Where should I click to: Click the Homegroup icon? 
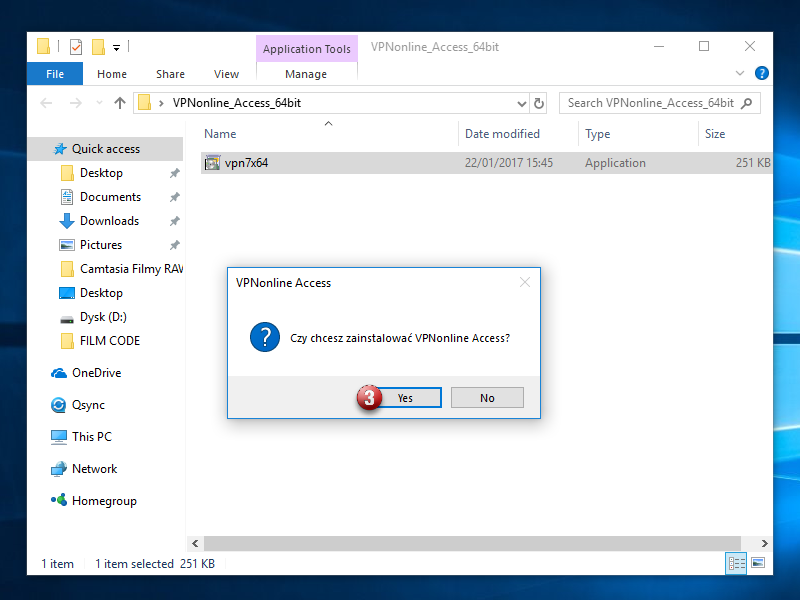[59, 500]
